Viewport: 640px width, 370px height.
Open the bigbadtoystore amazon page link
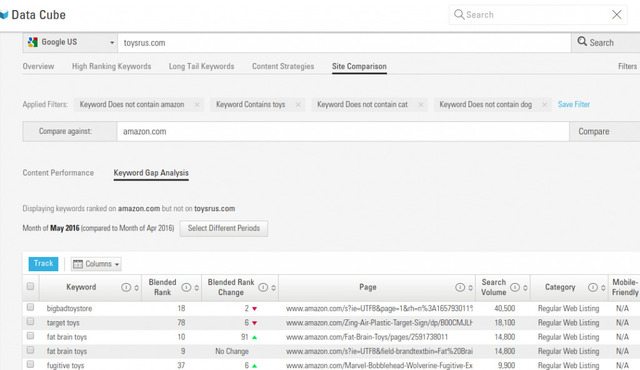pos(379,309)
